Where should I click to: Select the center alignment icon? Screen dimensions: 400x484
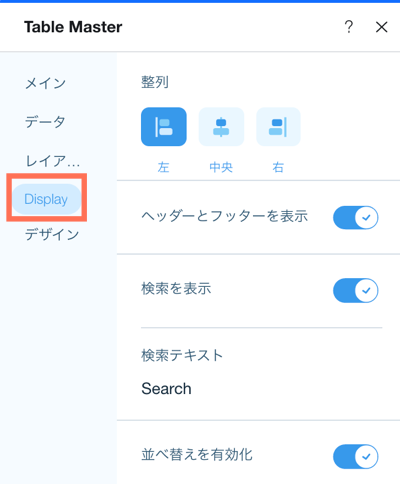(221, 127)
